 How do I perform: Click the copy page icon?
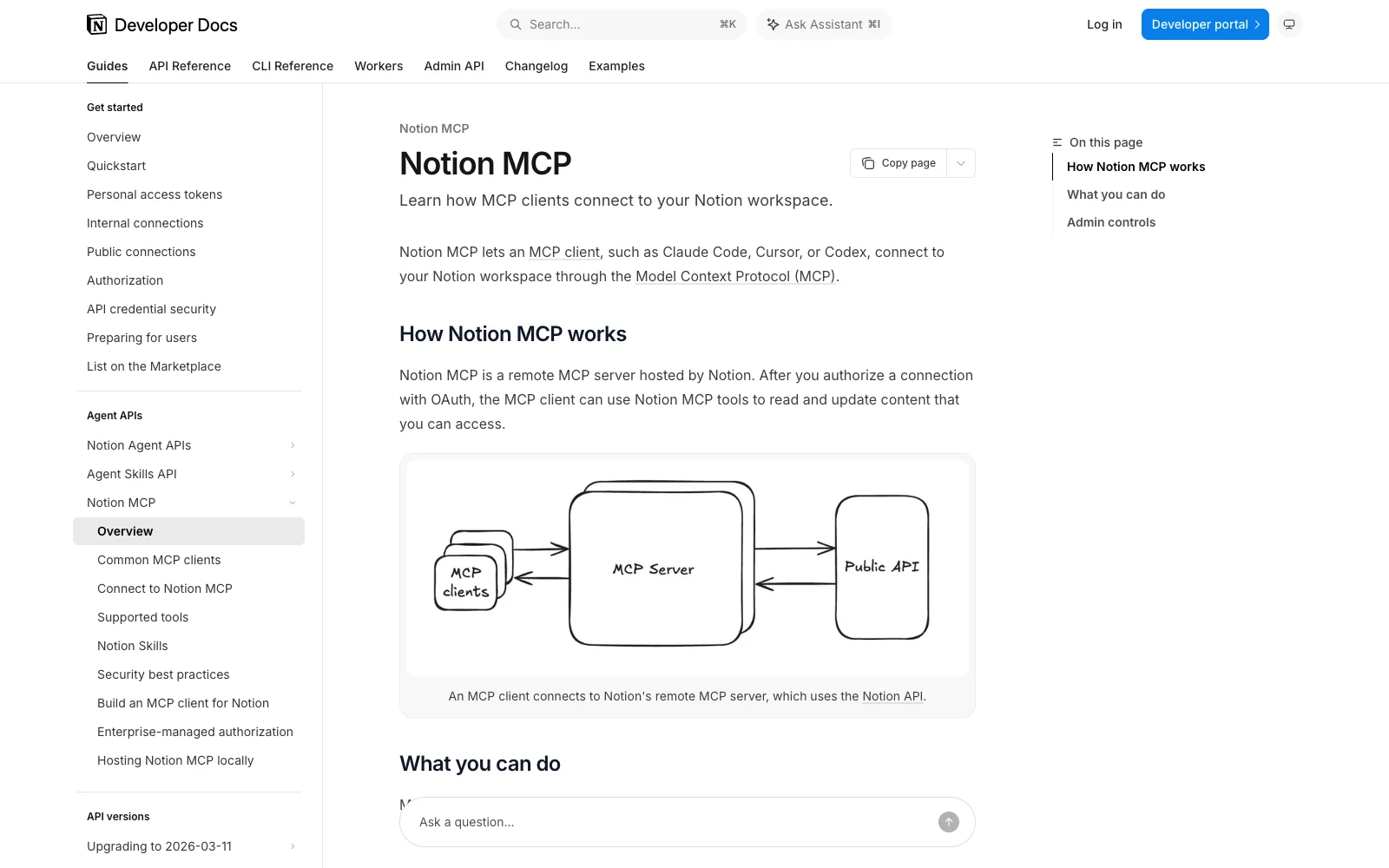[868, 163]
